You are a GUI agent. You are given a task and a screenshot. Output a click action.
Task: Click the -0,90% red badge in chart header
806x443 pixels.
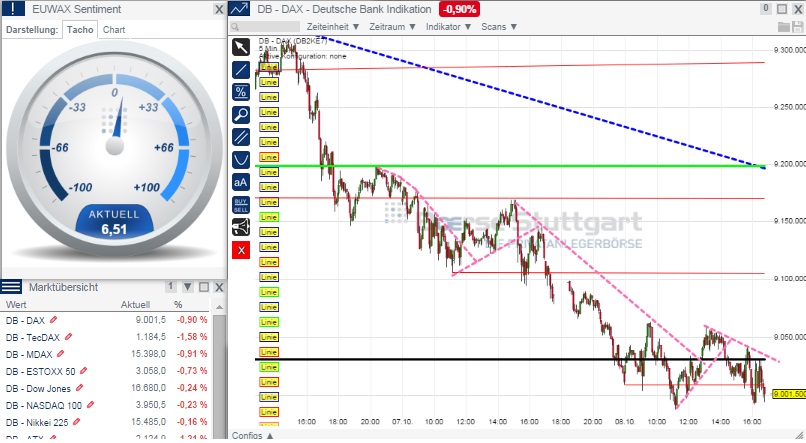(460, 9)
